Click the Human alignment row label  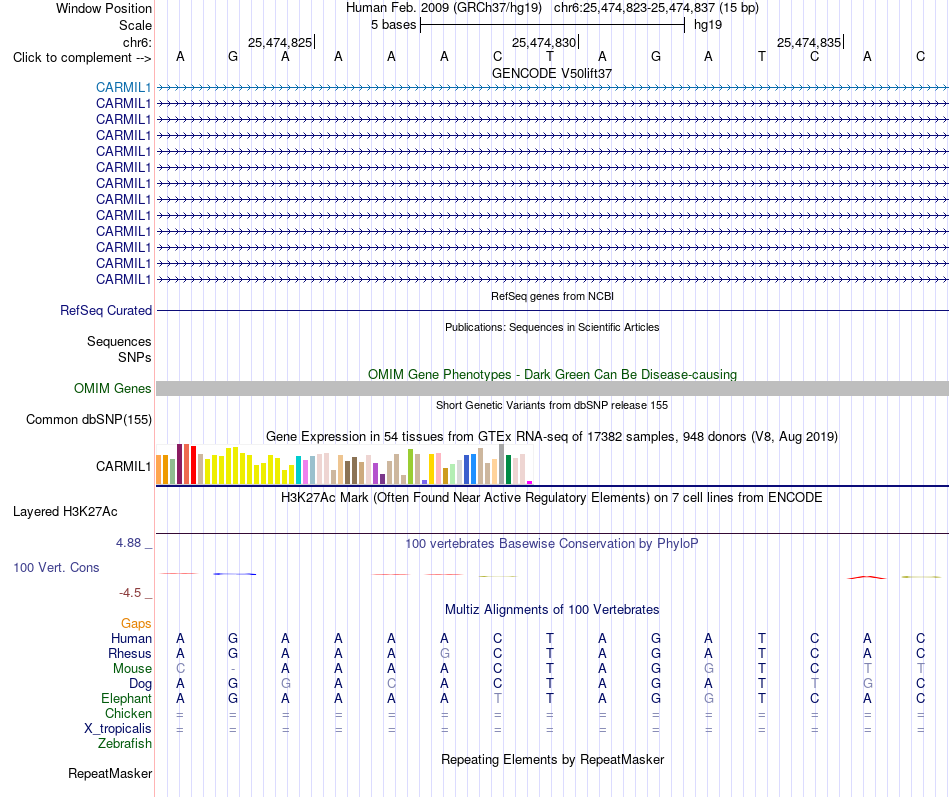pos(131,638)
